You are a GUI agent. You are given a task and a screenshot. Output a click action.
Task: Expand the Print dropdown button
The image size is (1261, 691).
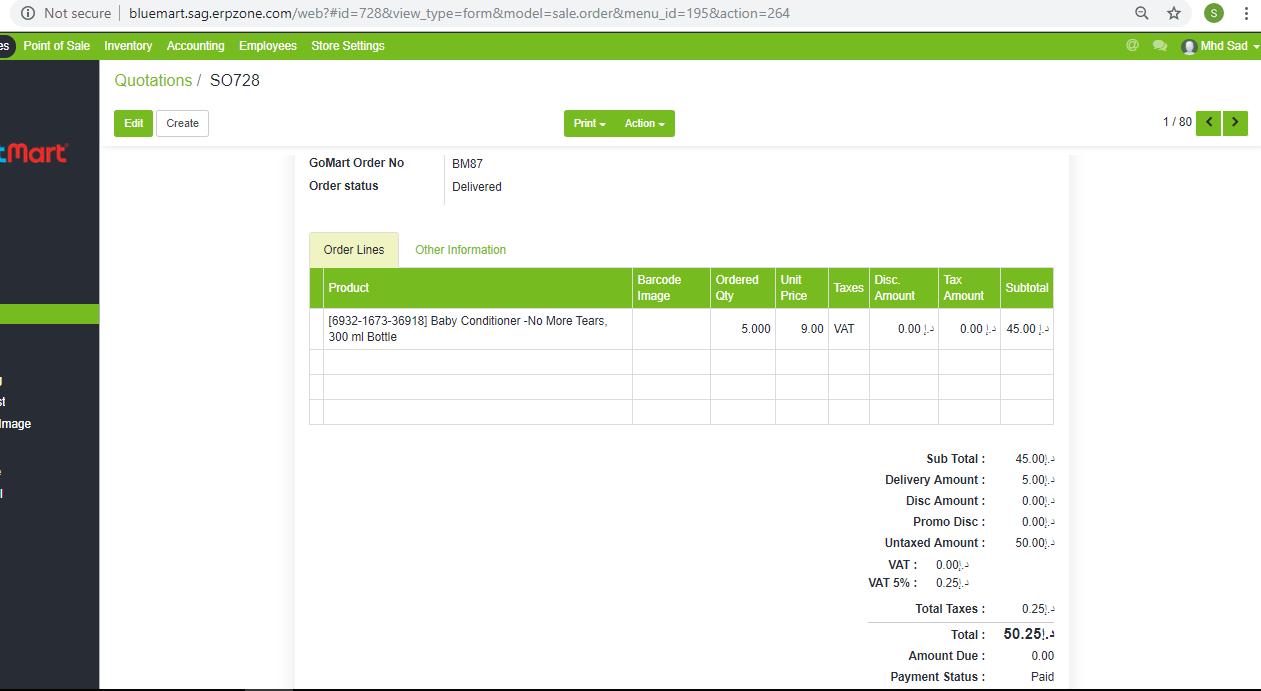[590, 123]
